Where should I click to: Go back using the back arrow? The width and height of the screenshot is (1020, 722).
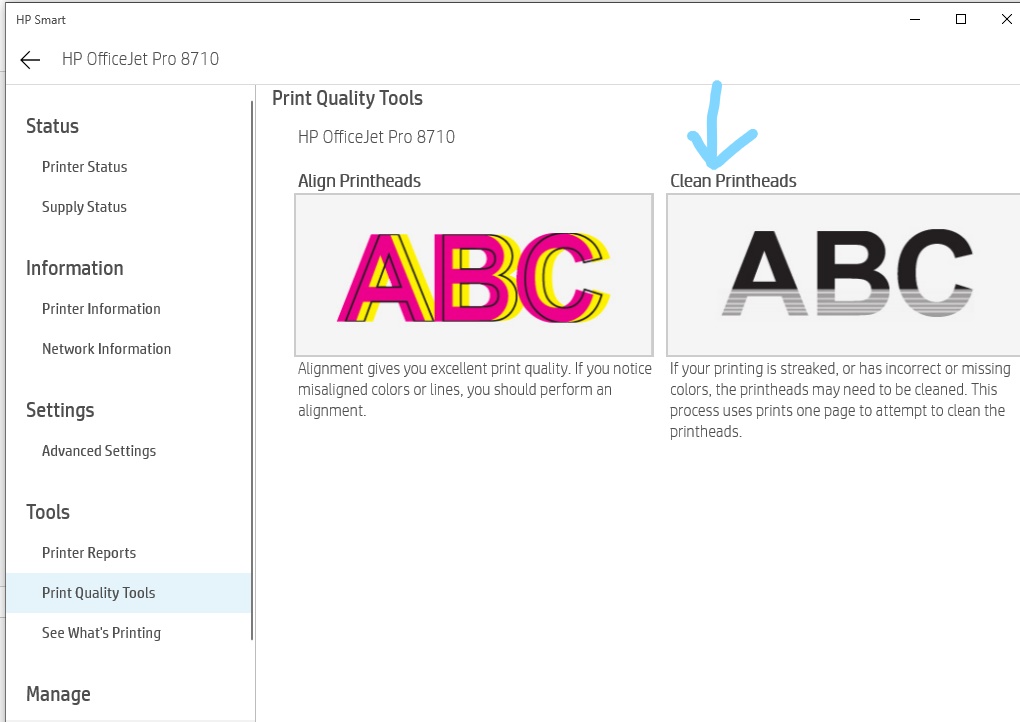(x=30, y=60)
